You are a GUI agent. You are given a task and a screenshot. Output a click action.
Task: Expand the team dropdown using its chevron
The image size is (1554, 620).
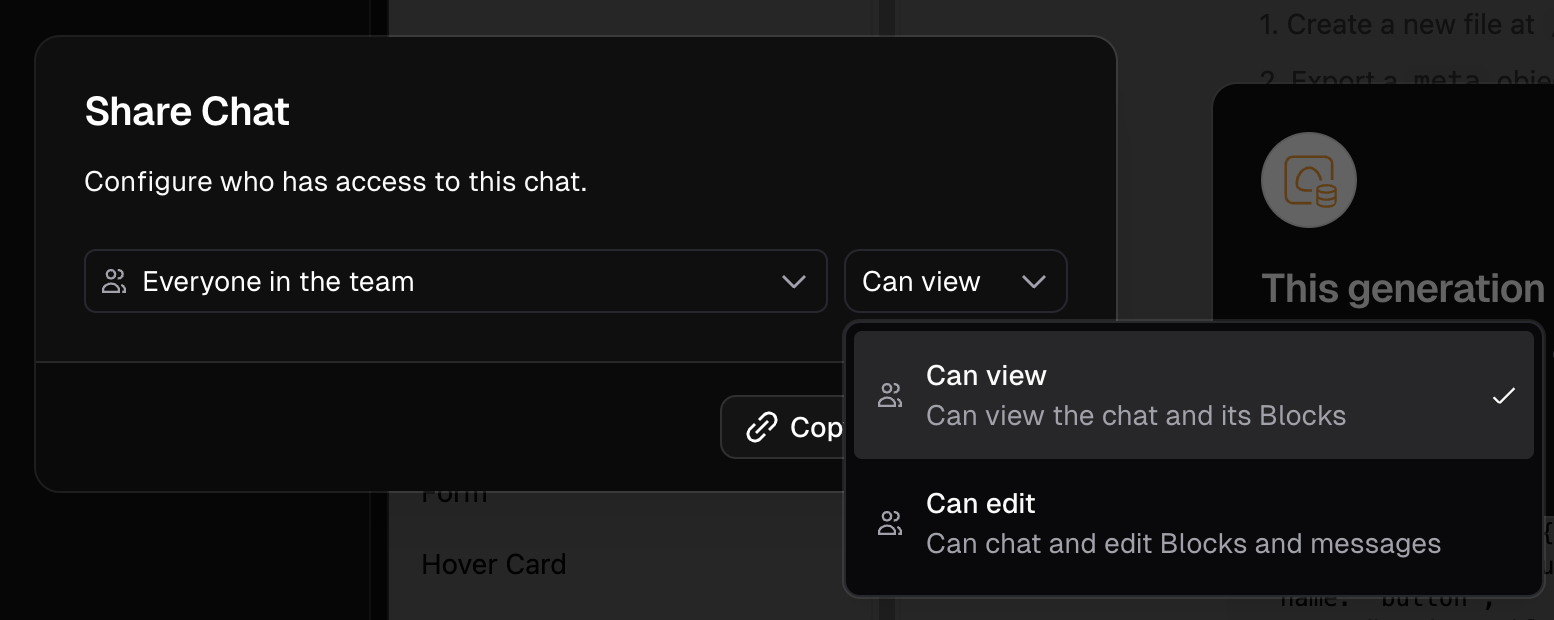click(x=794, y=282)
